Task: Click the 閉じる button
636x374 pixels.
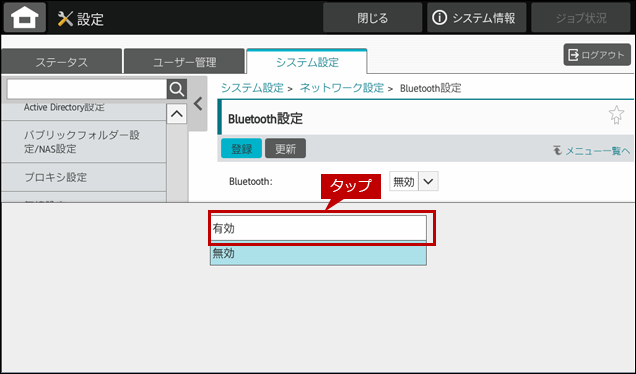Action: click(x=372, y=18)
